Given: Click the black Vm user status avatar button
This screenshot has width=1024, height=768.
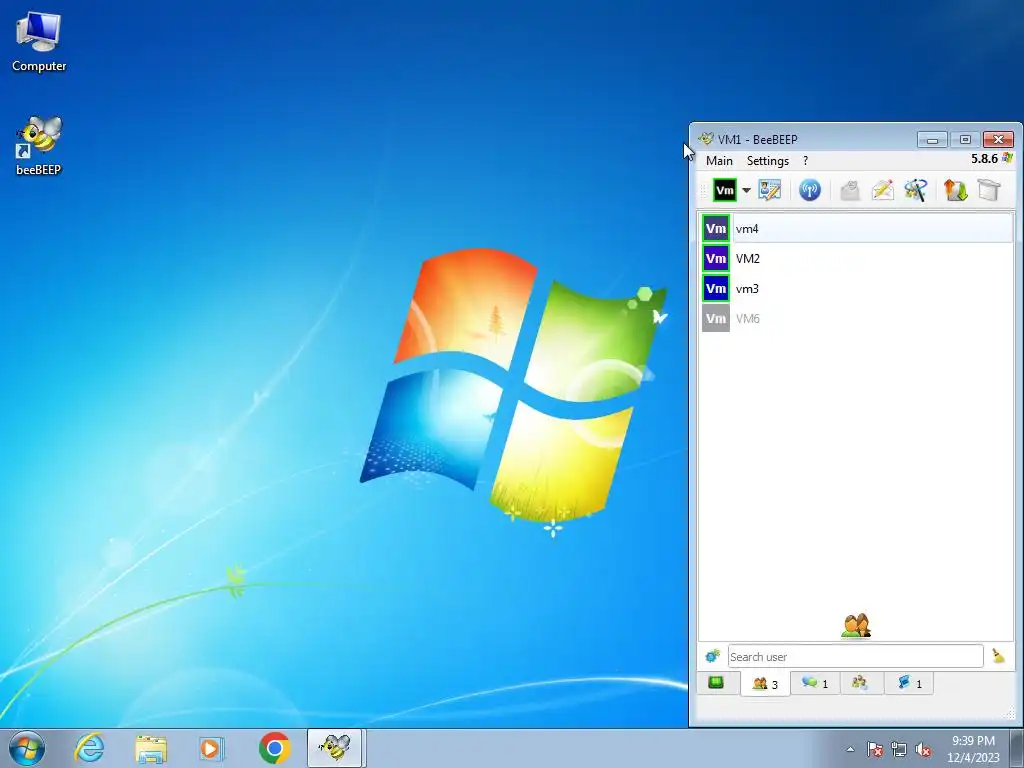Looking at the screenshot, I should 724,191.
